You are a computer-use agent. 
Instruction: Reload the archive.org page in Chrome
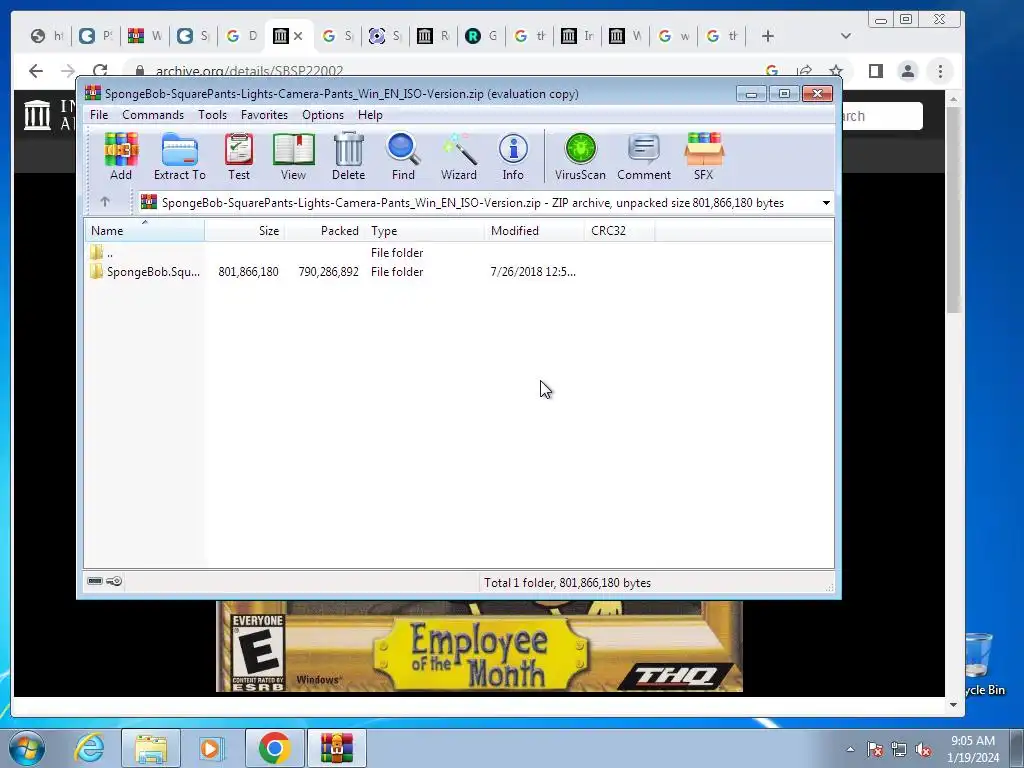click(100, 71)
